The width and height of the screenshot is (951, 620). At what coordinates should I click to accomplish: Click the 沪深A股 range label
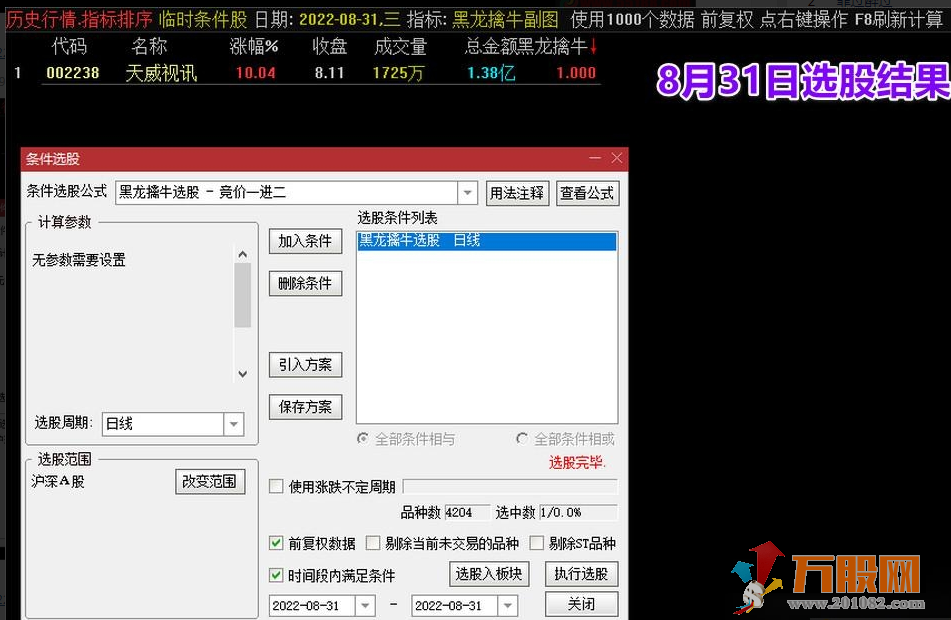click(x=58, y=482)
